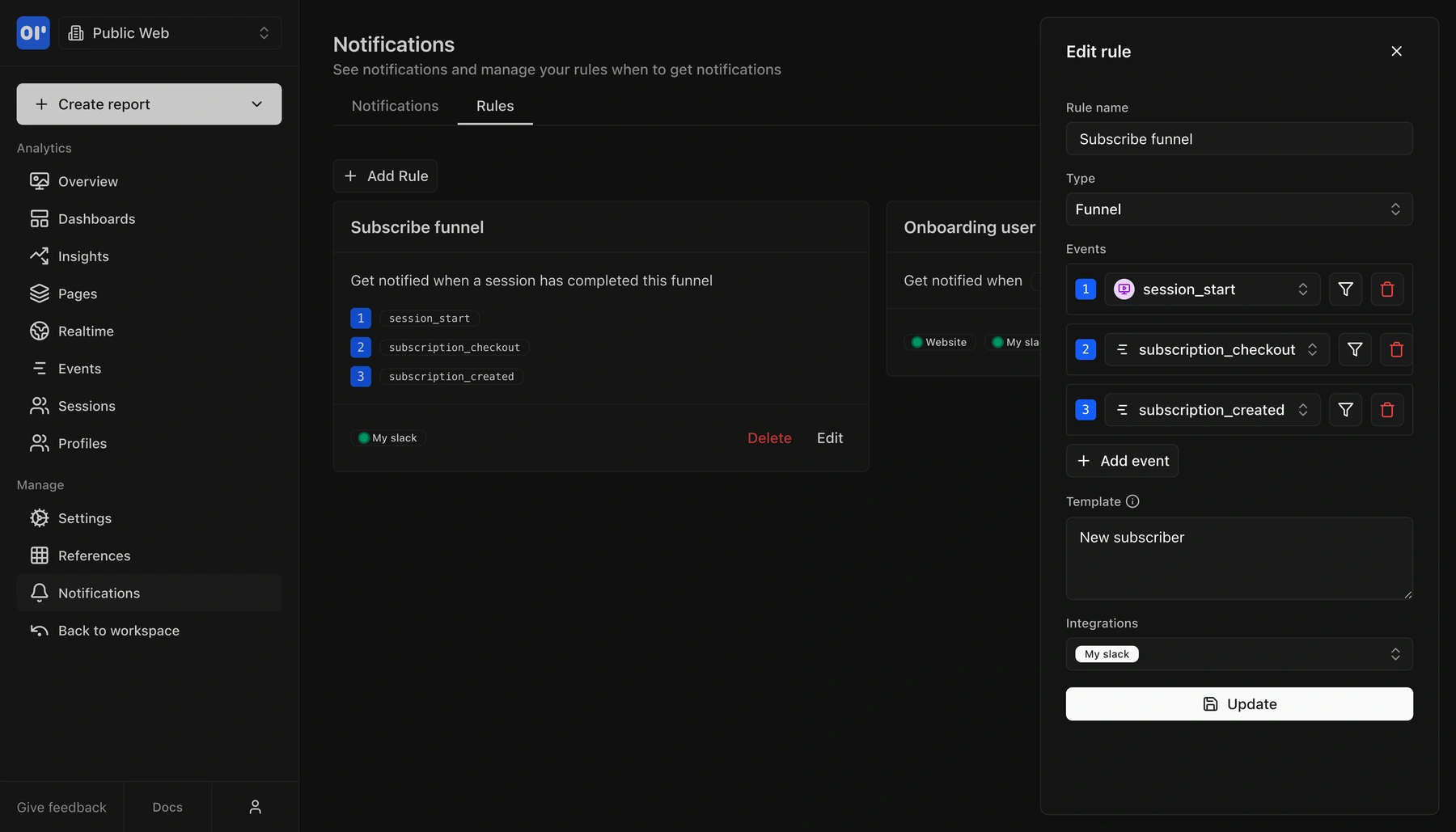Click Add event button

(1122, 461)
